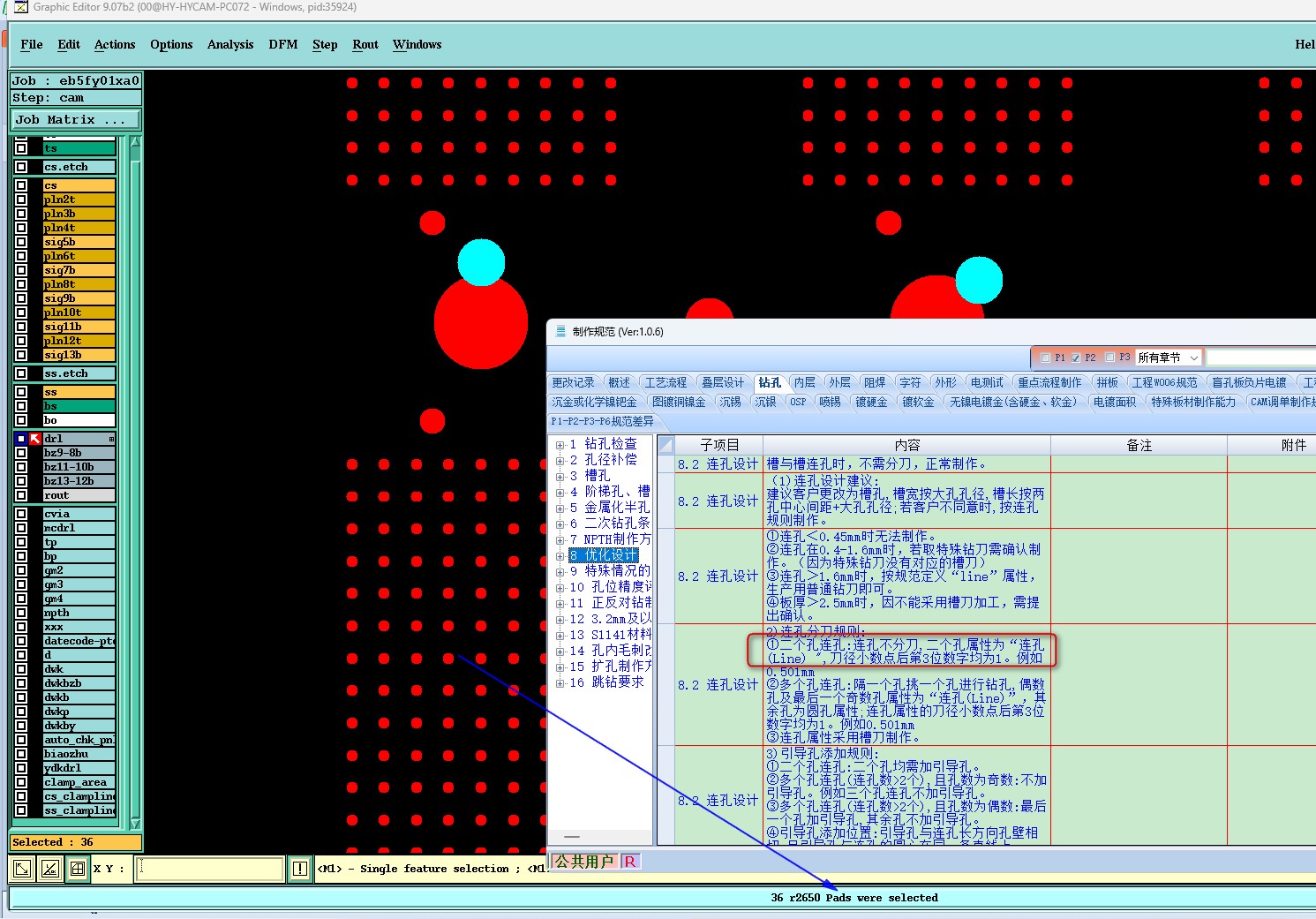Click the red R icon beside 公共用户
This screenshot has height=919, width=1316.
[x=630, y=862]
